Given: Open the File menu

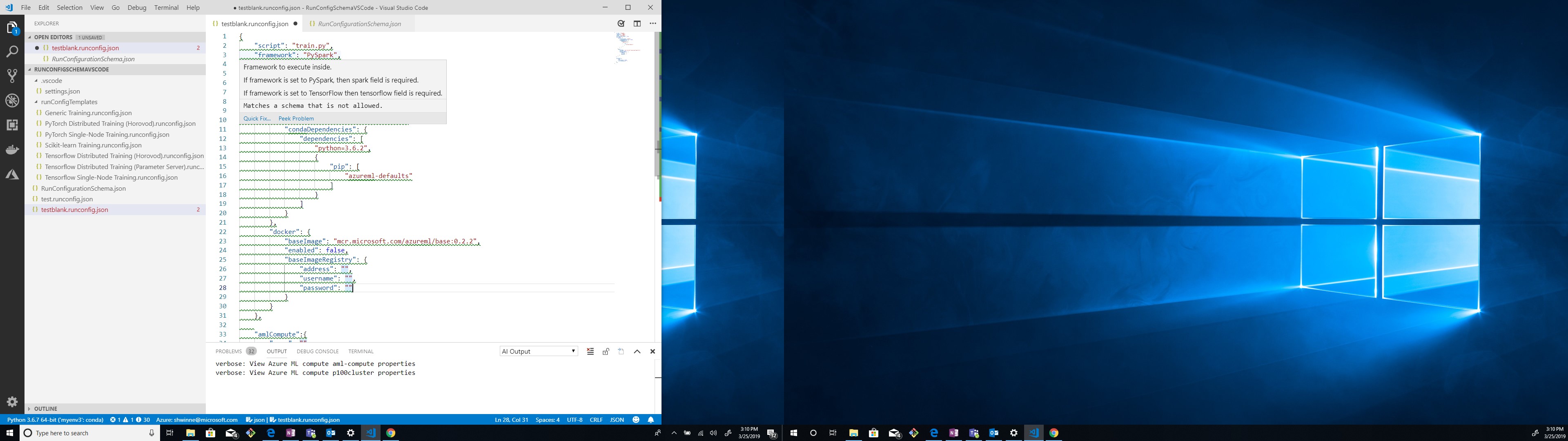Looking at the screenshot, I should [26, 7].
